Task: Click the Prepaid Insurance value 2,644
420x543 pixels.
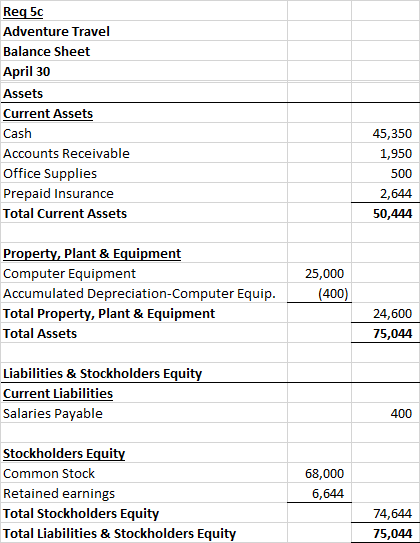Action: pyautogui.click(x=396, y=194)
